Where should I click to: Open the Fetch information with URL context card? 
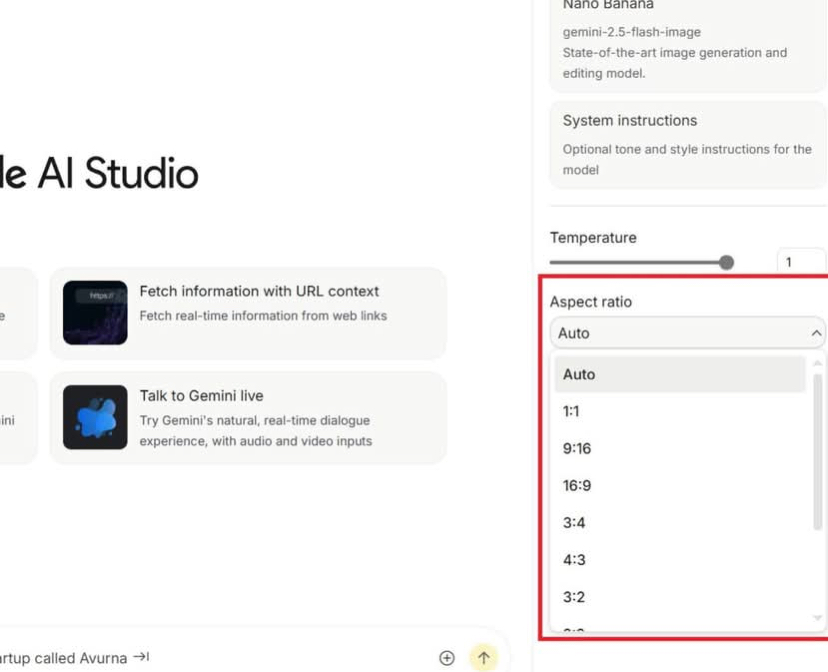click(248, 313)
